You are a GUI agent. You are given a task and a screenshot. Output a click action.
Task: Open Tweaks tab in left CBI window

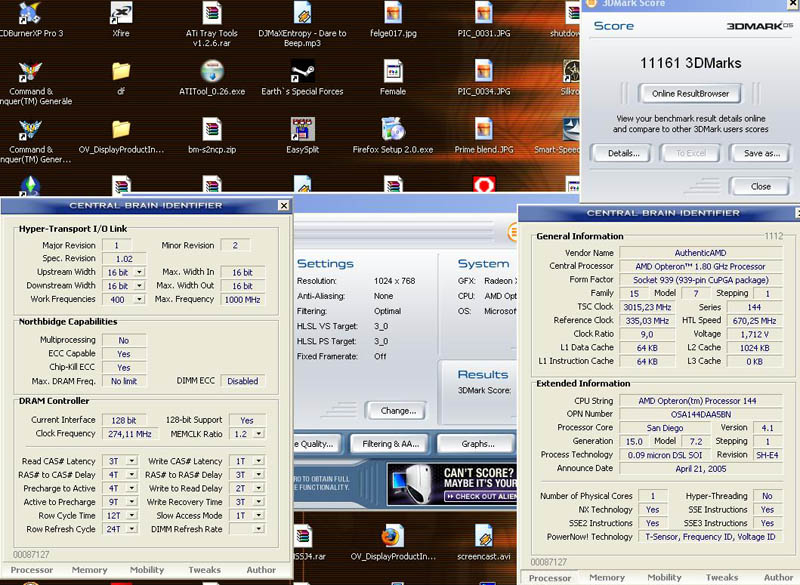click(x=205, y=570)
